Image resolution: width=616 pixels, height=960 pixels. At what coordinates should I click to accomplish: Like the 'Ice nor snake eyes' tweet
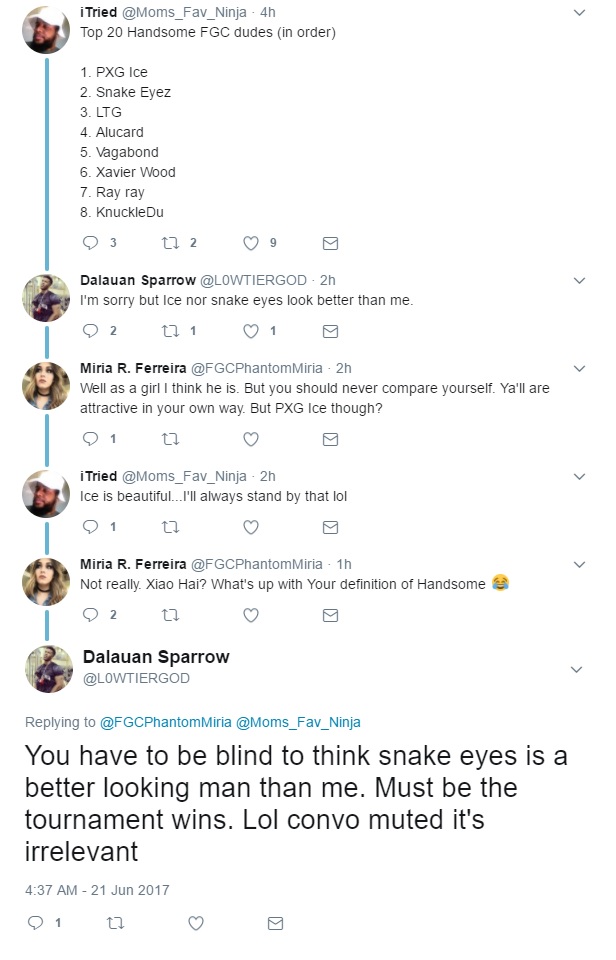click(x=251, y=331)
